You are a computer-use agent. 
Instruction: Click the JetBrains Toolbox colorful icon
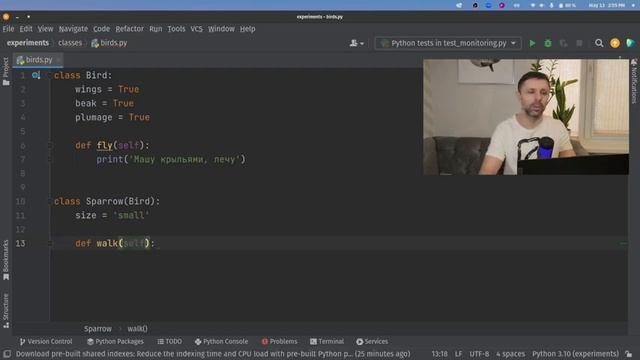click(x=630, y=43)
